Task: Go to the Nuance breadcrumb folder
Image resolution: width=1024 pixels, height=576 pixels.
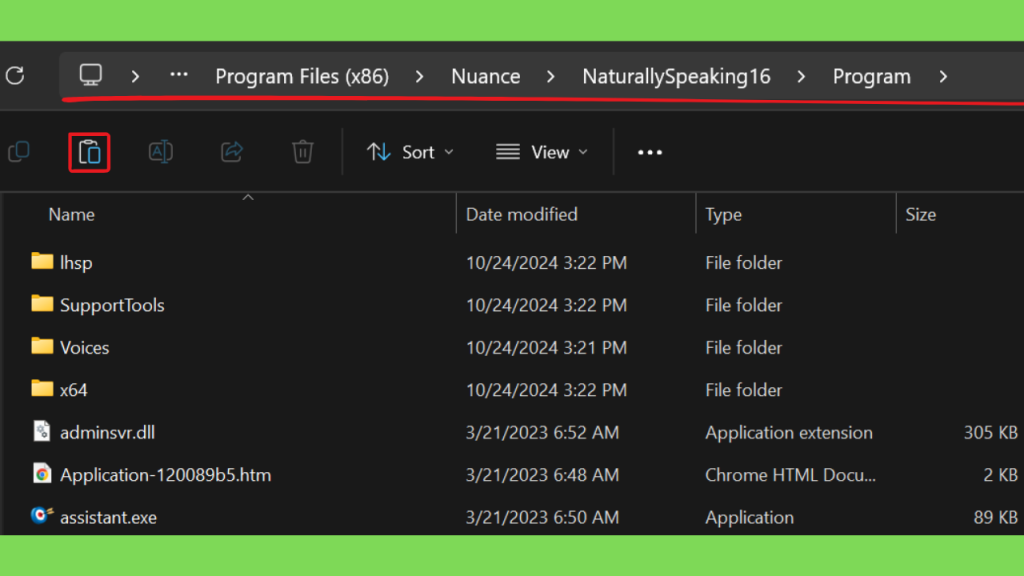Action: click(x=486, y=76)
